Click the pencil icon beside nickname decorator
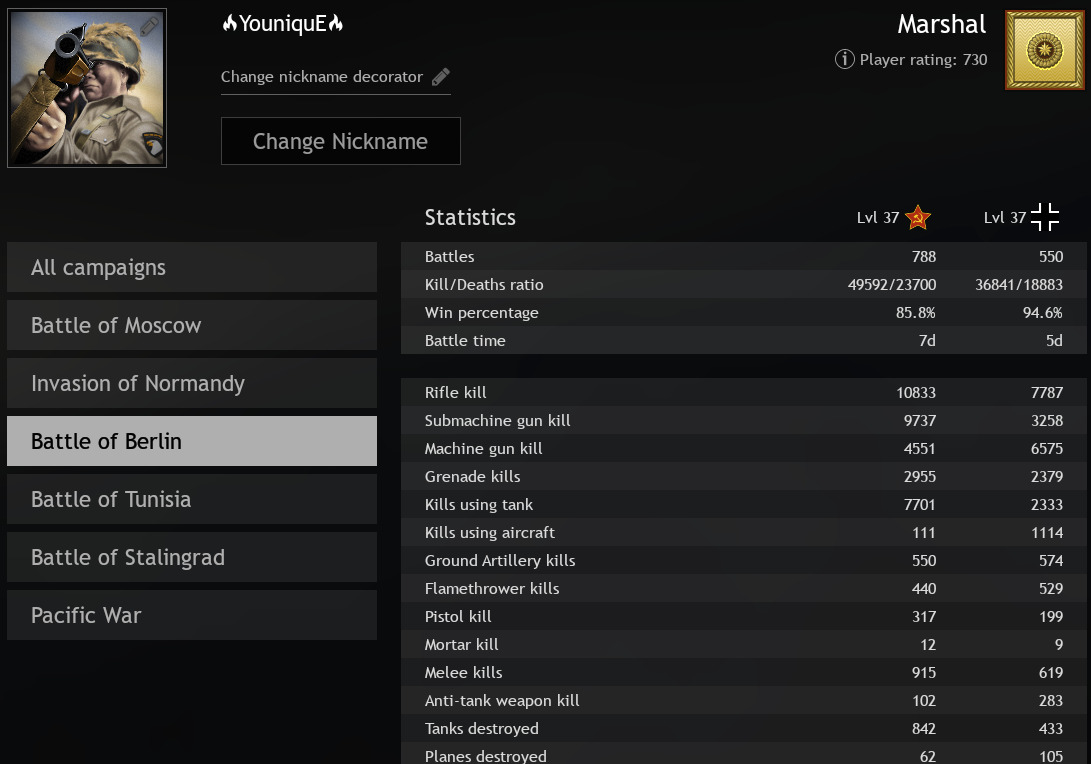The image size is (1091, 764). (x=441, y=77)
